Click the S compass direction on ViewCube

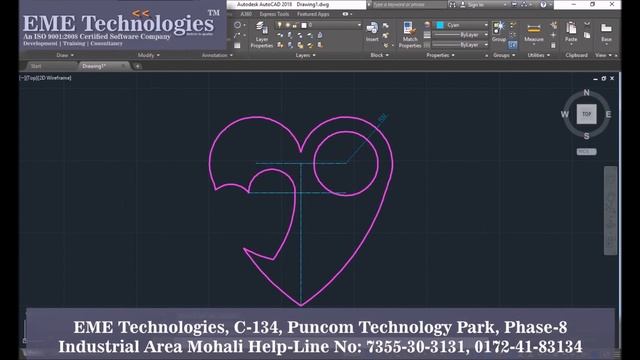click(x=587, y=136)
